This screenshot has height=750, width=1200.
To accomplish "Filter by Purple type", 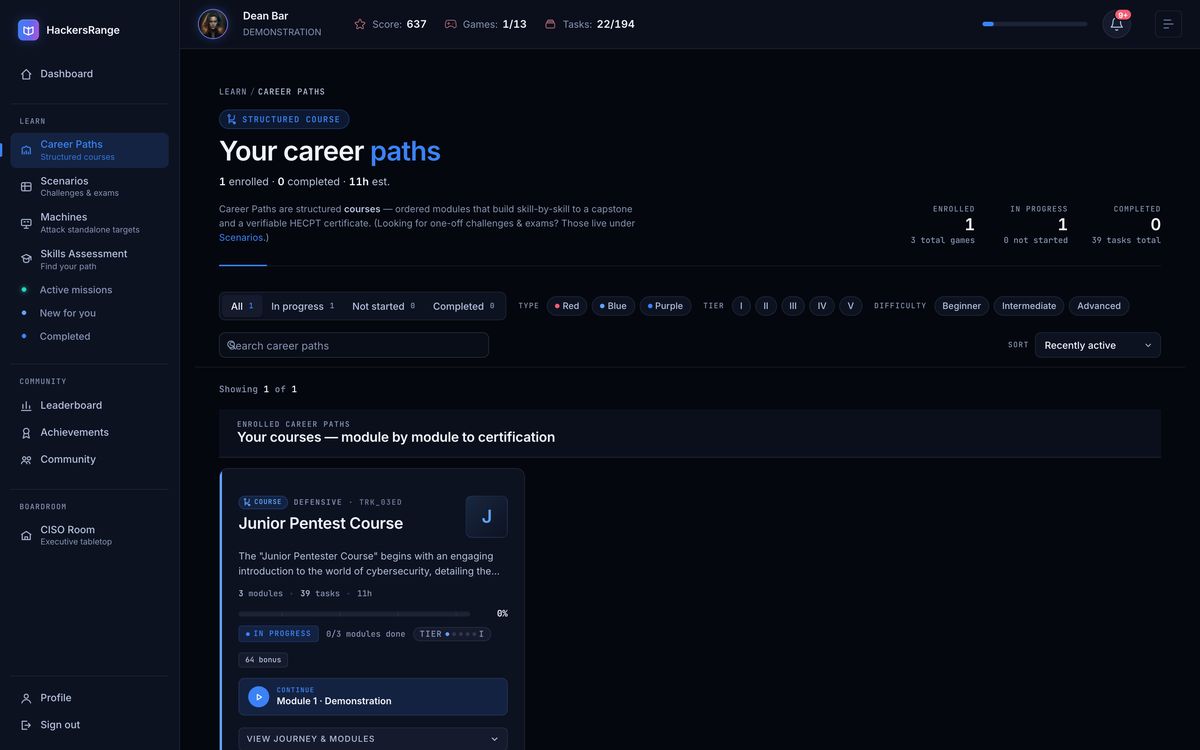I will [x=665, y=306].
